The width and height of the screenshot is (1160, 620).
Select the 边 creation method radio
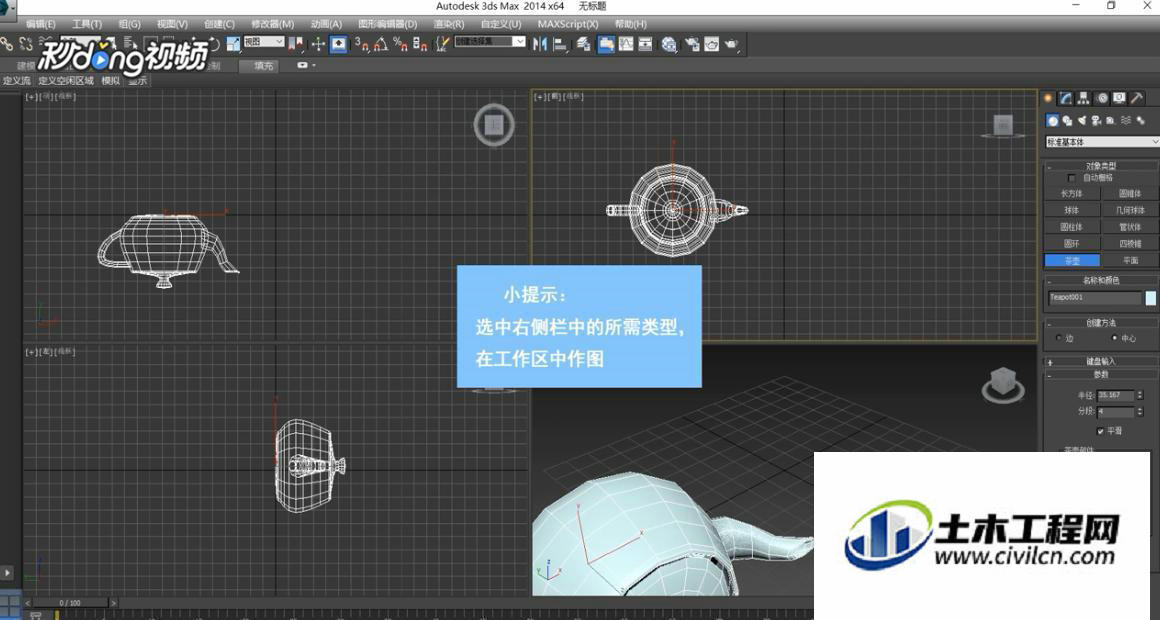coord(1059,338)
